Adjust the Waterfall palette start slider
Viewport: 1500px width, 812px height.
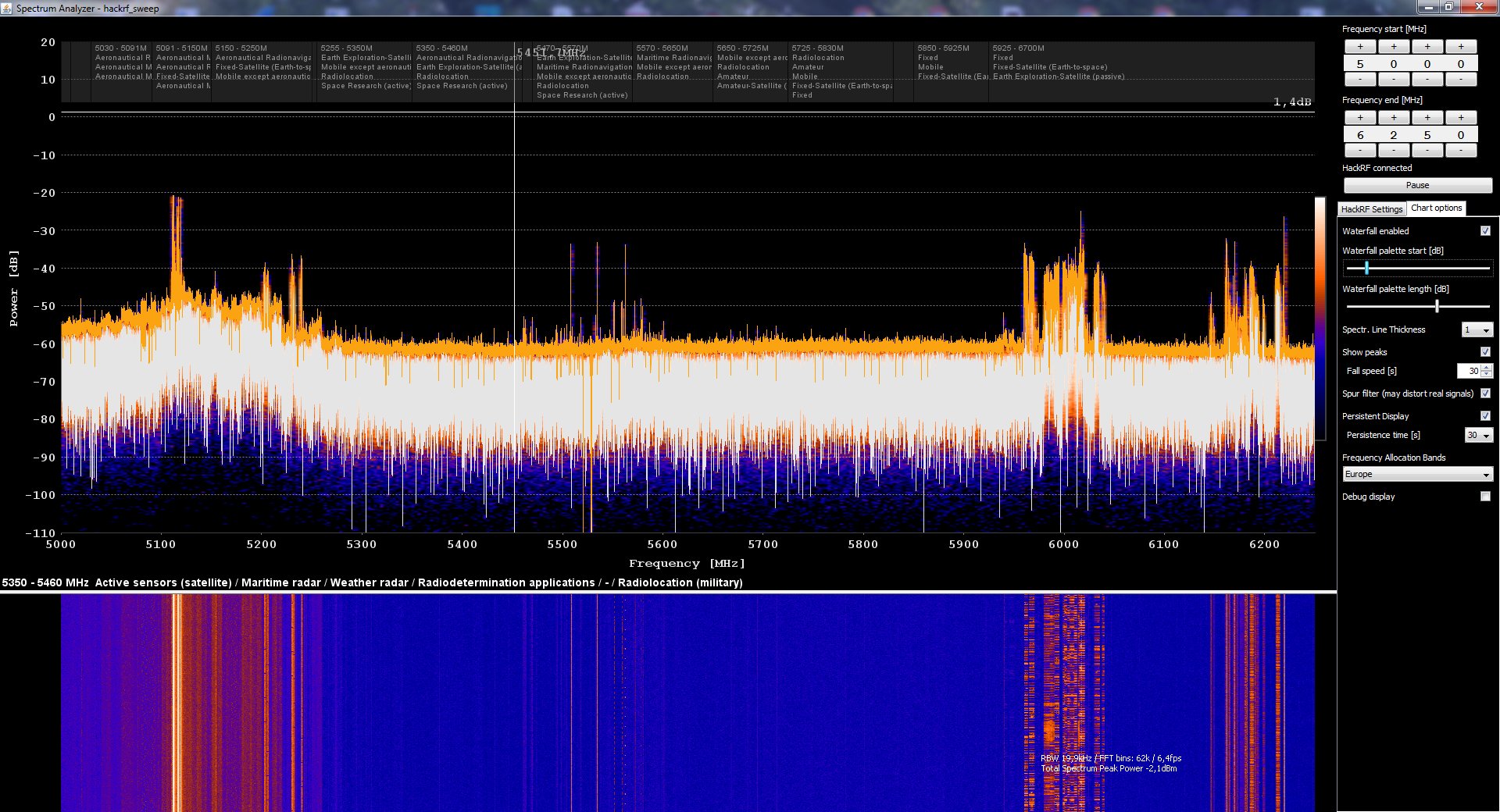1365,268
